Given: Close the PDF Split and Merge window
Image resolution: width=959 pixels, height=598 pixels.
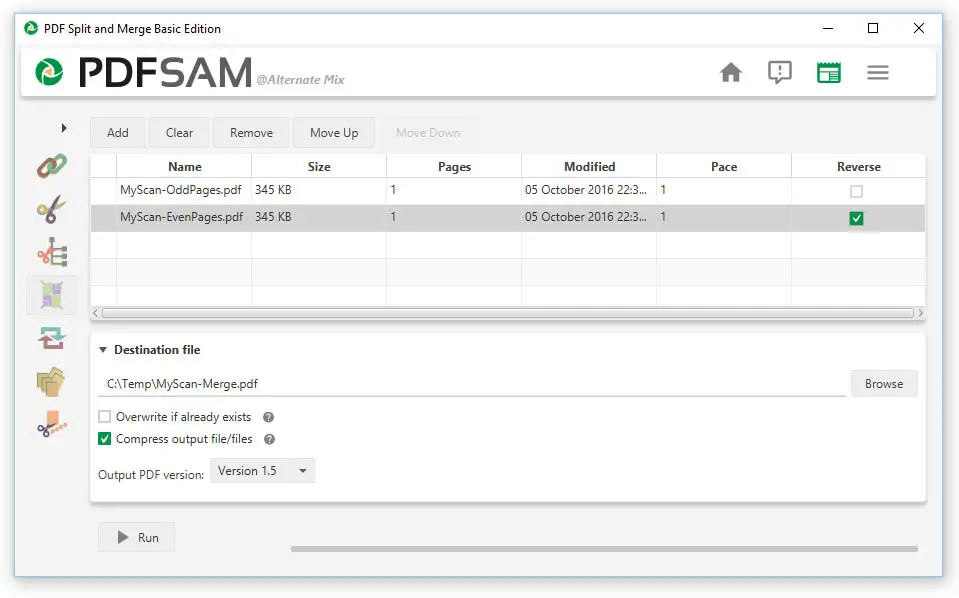Looking at the screenshot, I should pyautogui.click(x=918, y=28).
